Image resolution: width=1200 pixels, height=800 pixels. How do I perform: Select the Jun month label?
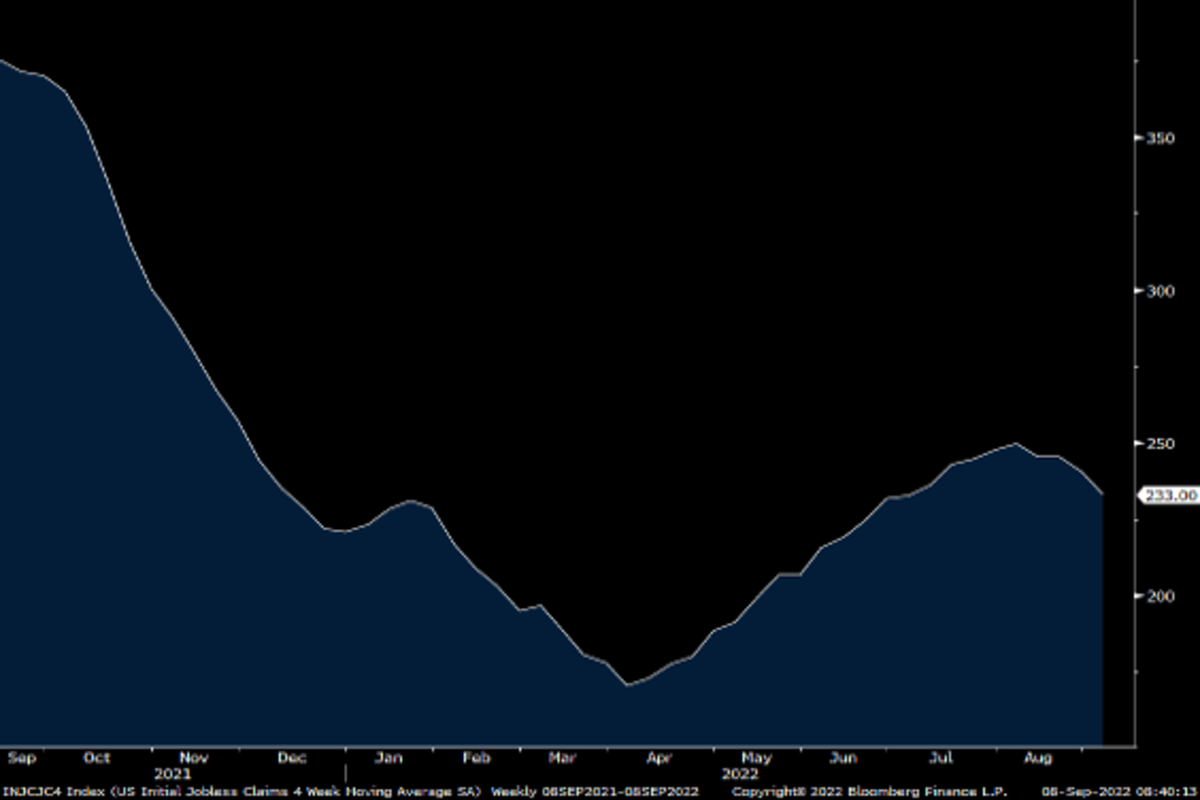tap(845, 758)
